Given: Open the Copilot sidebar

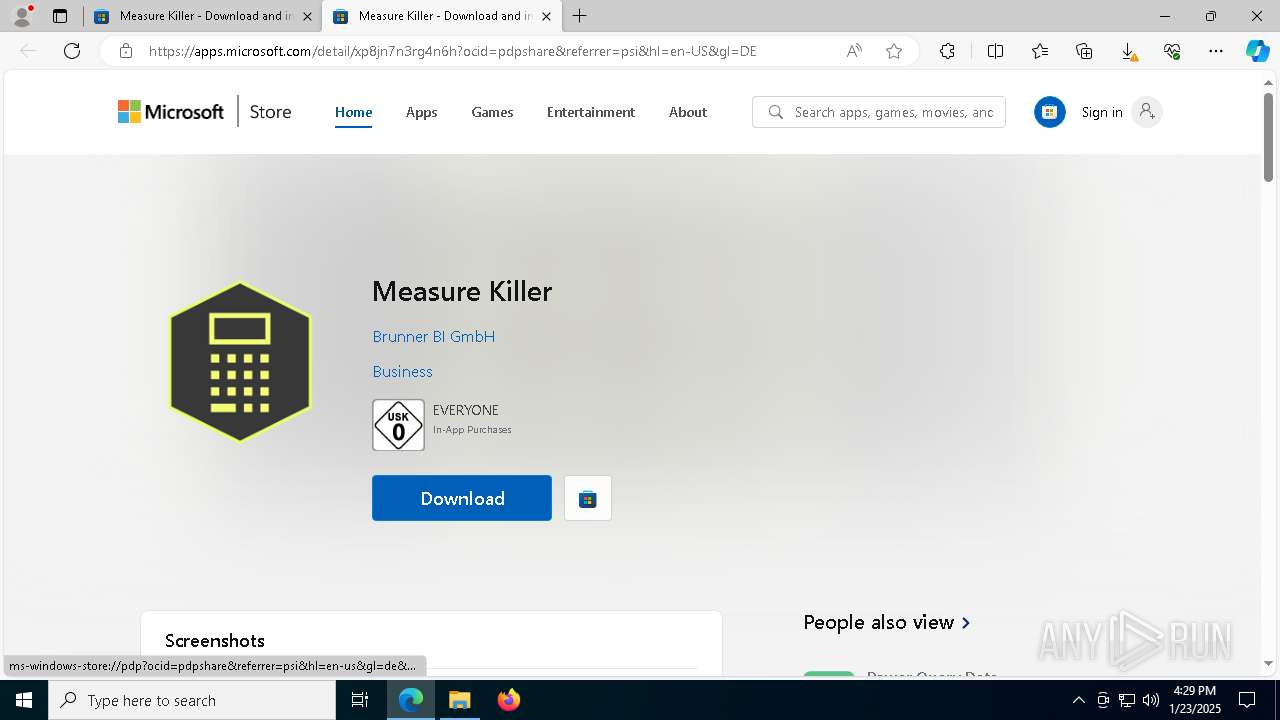Looking at the screenshot, I should click(x=1257, y=51).
